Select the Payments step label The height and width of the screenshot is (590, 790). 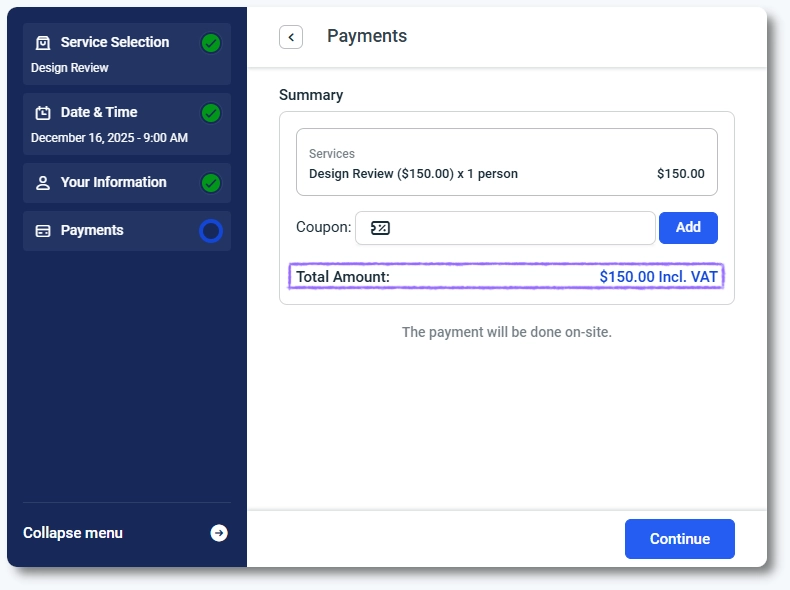[x=92, y=231]
